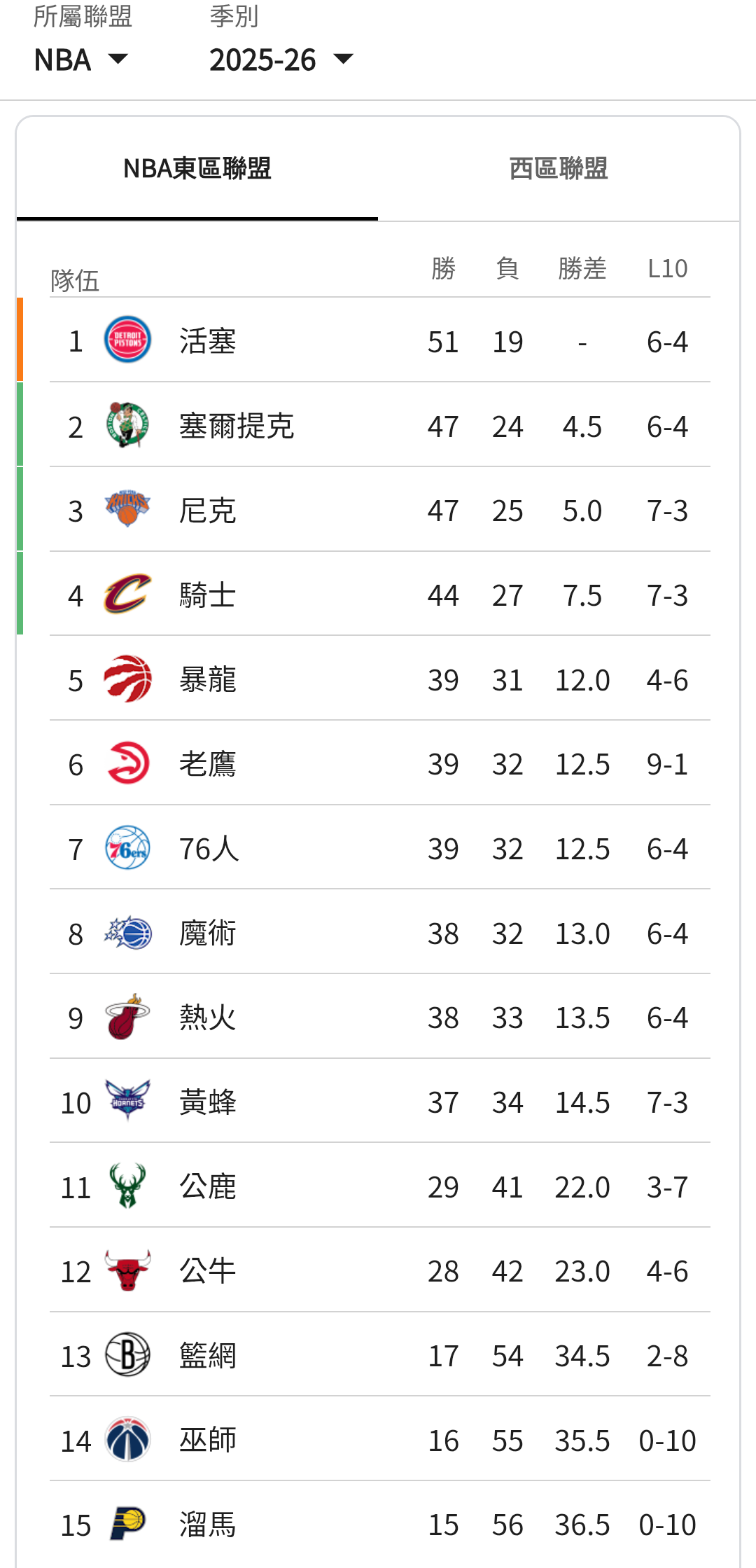Click the Atlanta Hawks logo
Image resolution: width=756 pixels, height=1568 pixels.
point(127,763)
